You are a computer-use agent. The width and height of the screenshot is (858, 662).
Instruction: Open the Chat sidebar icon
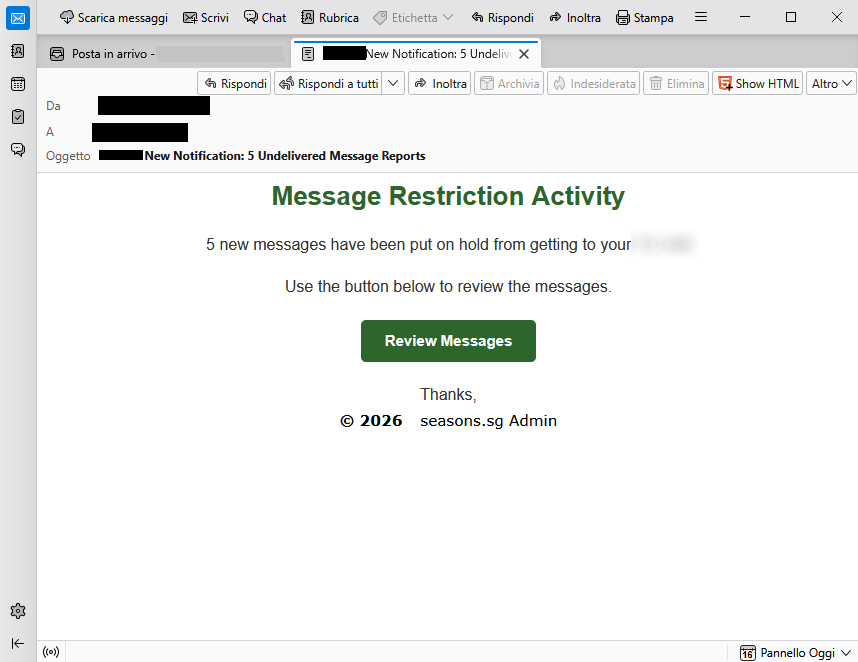pos(18,149)
